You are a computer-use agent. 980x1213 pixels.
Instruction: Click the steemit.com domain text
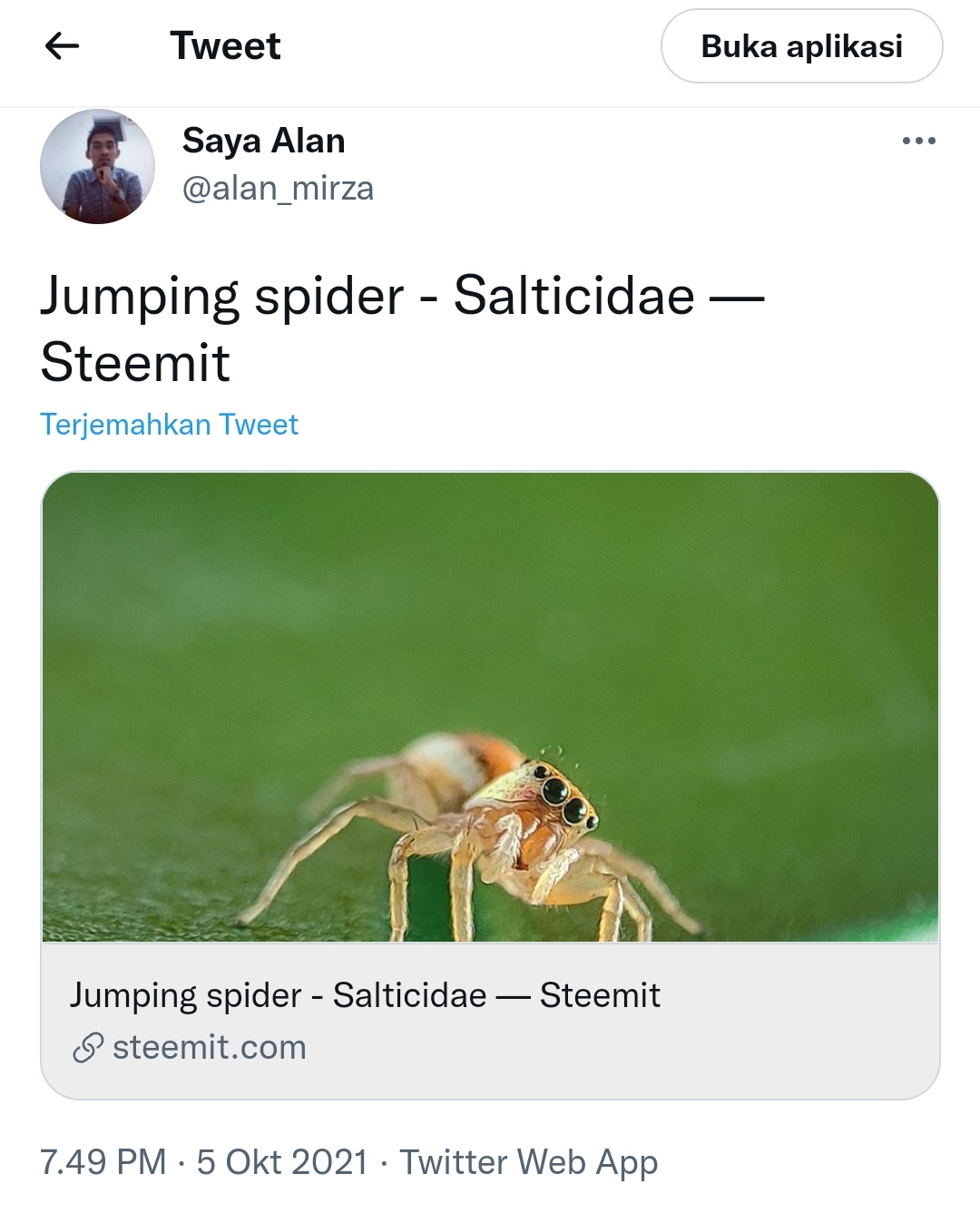coord(209,1048)
